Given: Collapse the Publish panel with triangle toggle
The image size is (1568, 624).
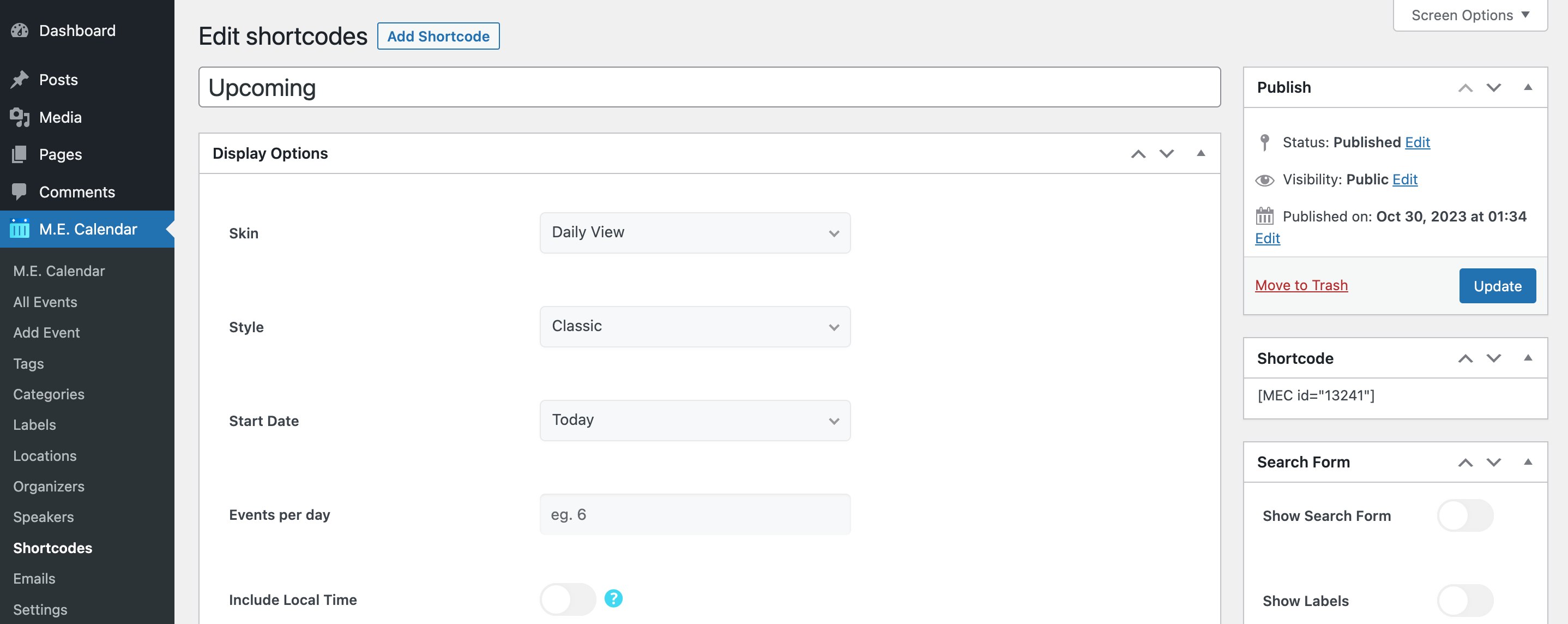Looking at the screenshot, I should pos(1527,88).
